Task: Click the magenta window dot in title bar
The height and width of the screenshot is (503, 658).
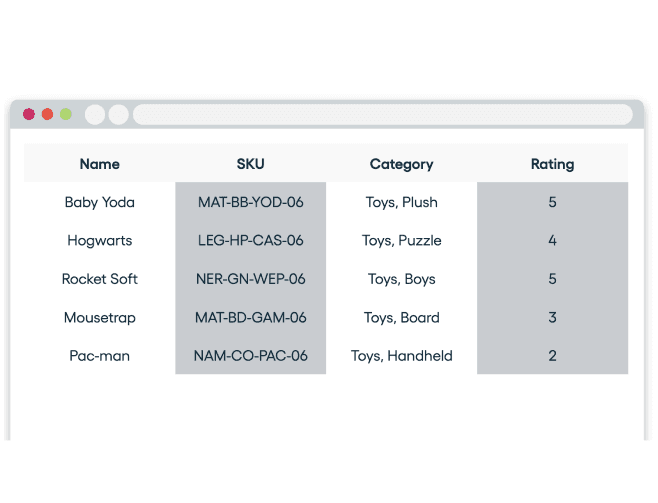Action: [29, 114]
